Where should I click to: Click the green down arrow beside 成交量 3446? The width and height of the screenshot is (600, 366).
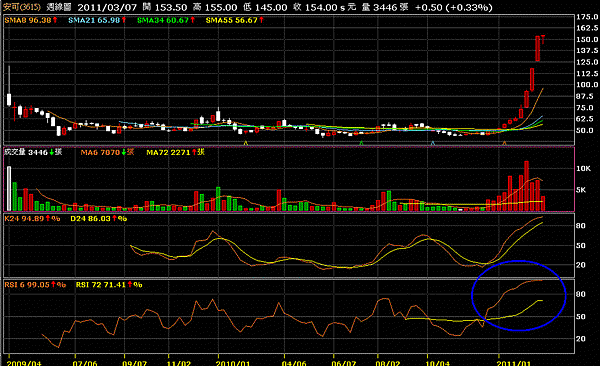52,152
